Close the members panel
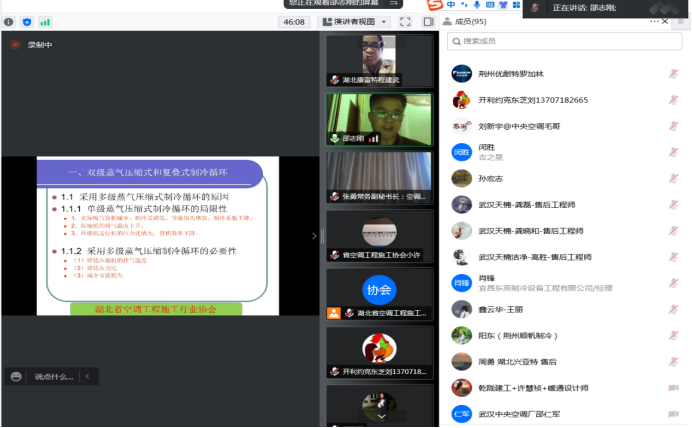Image resolution: width=692 pixels, height=428 pixels. click(x=665, y=22)
